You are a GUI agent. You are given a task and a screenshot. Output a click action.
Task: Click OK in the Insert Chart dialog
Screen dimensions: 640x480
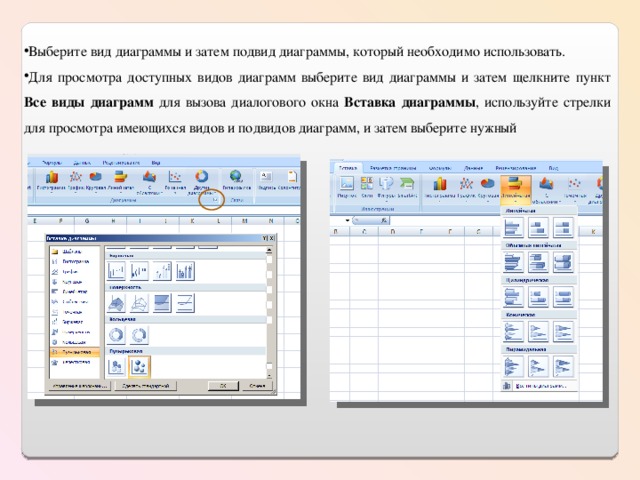[223, 386]
